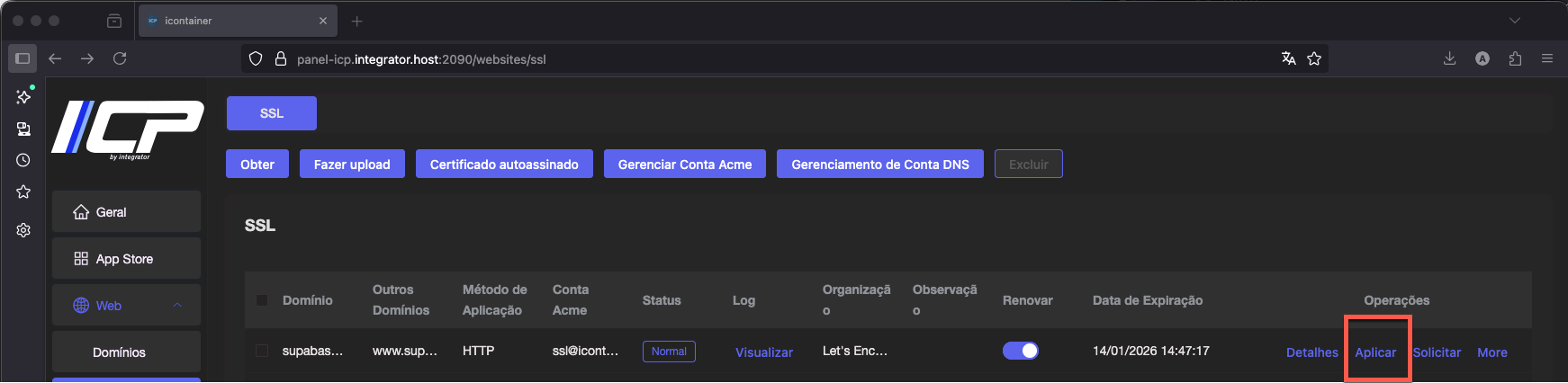
Task: Open the Web menu item
Action: [x=126, y=306]
